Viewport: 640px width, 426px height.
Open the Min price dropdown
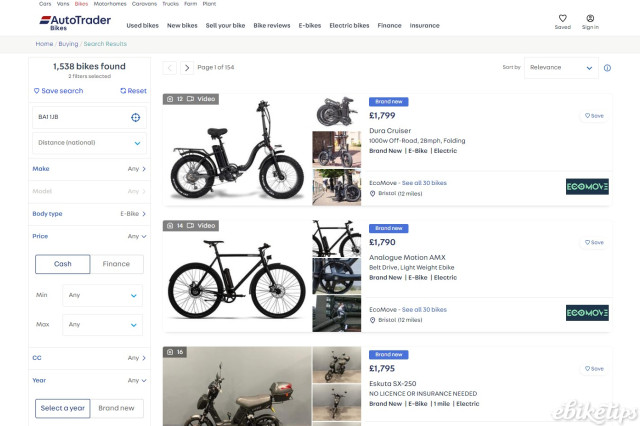[x=102, y=295]
